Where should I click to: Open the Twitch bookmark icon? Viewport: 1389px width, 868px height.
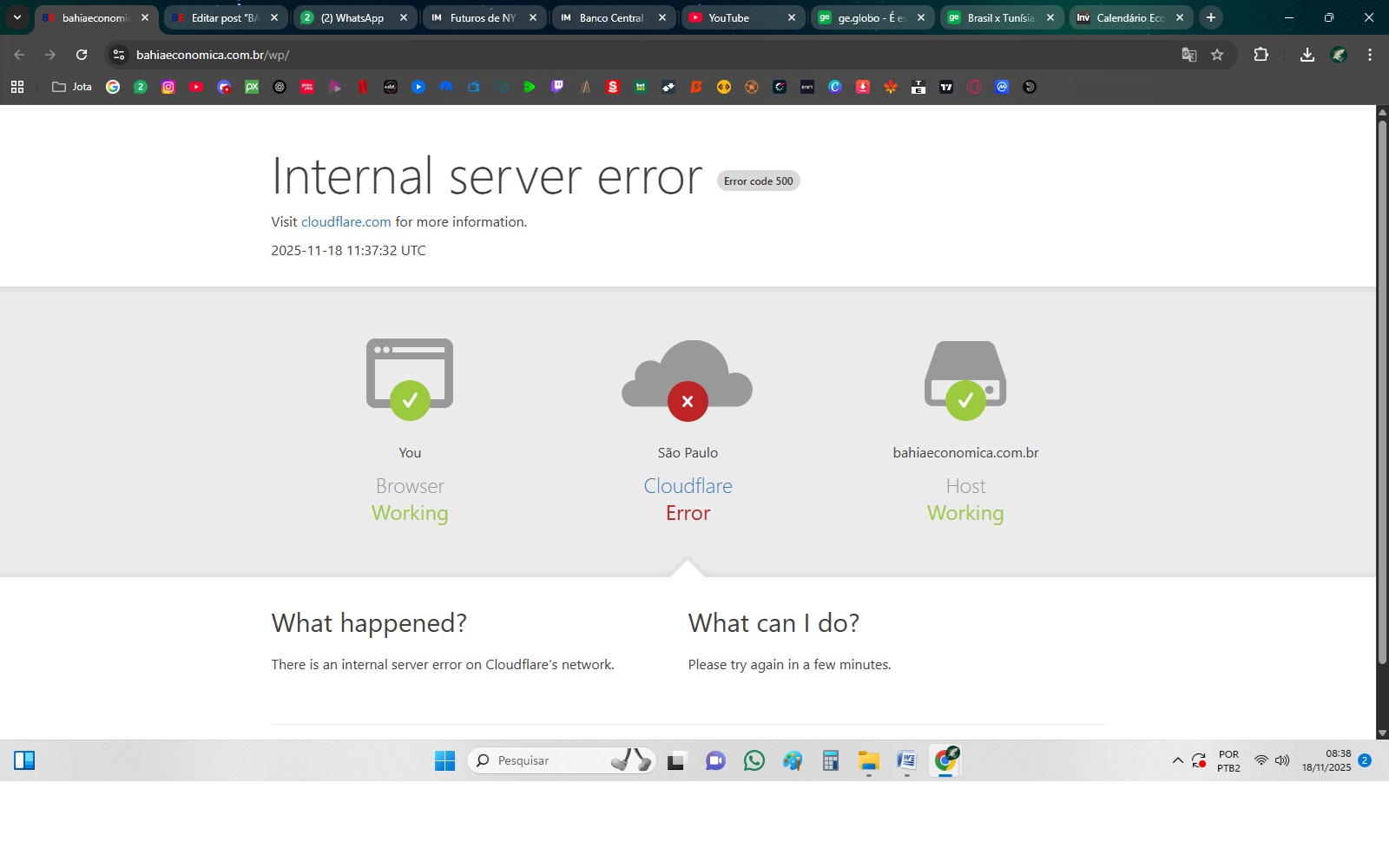557,87
